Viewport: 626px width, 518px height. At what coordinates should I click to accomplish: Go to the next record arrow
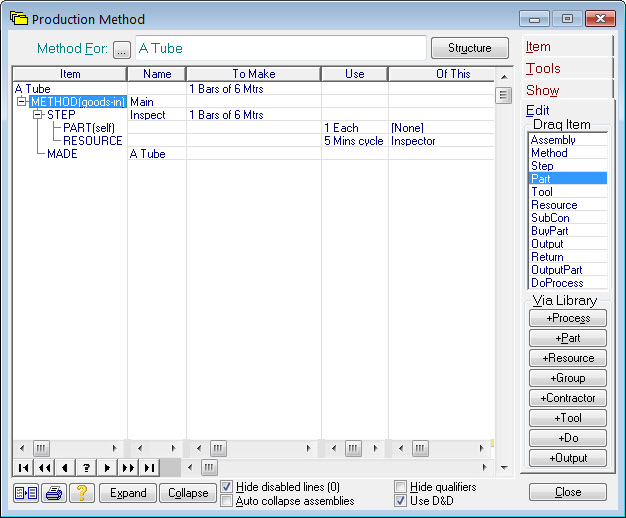click(x=107, y=468)
